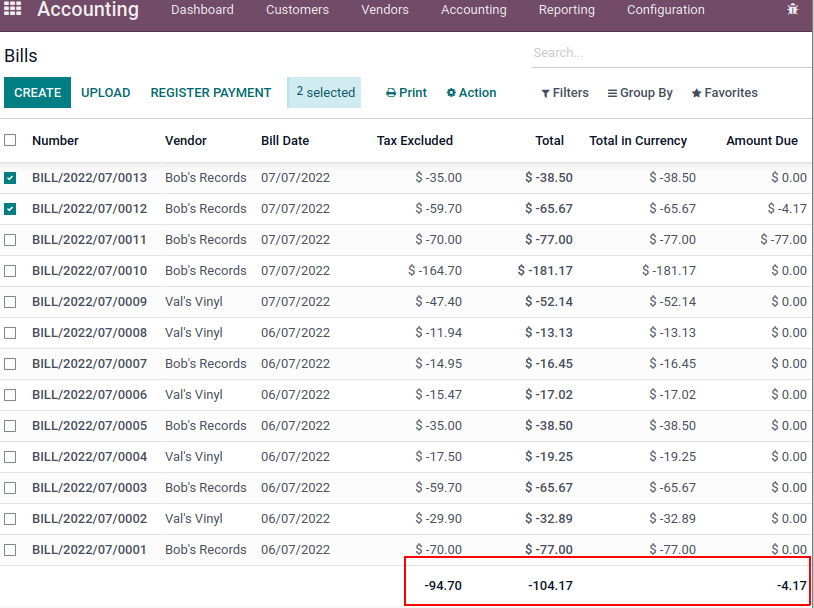The width and height of the screenshot is (814, 608).
Task: Open bill BILL/2022/07/0011
Action: click(89, 240)
